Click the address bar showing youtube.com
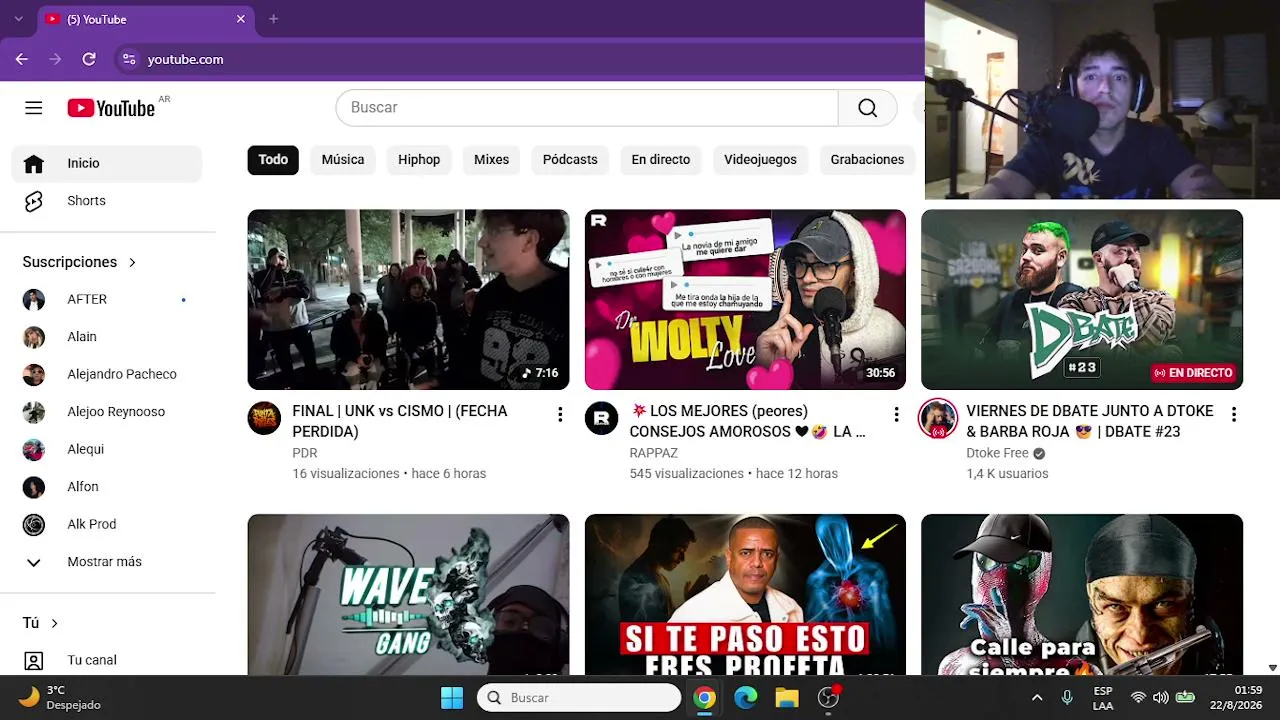1280x720 pixels. 520,59
